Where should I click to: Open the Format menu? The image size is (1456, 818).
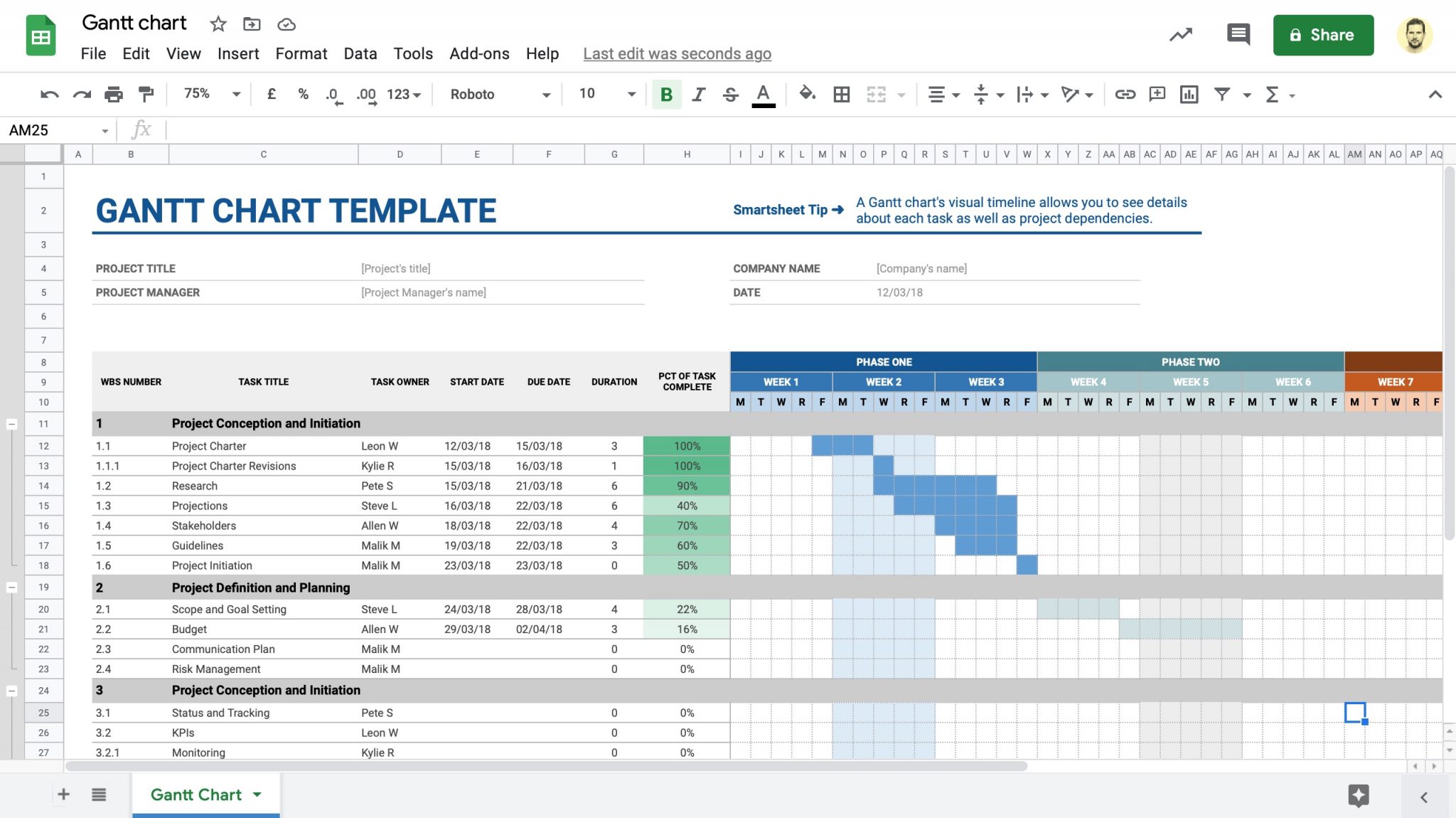click(301, 53)
